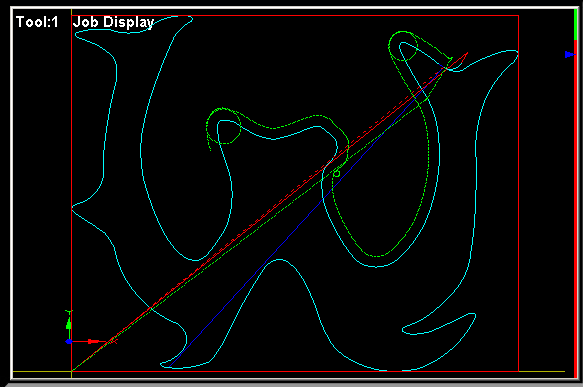Image resolution: width=583 pixels, height=387 pixels.
Task: Click the small red X label by axis
Action: coord(115,341)
